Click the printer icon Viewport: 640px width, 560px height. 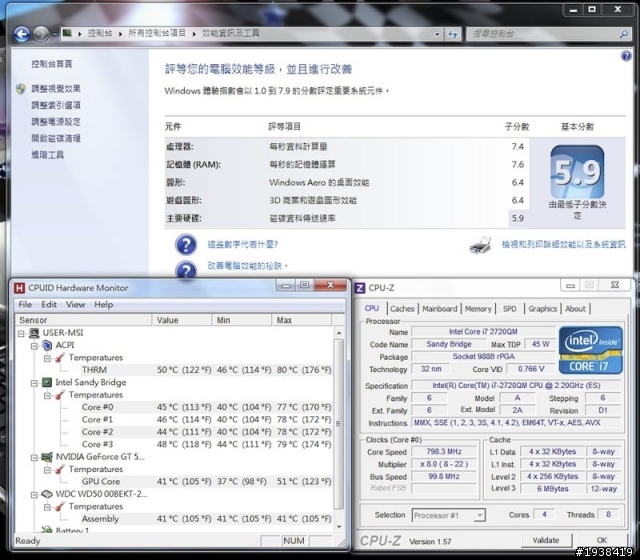point(480,245)
